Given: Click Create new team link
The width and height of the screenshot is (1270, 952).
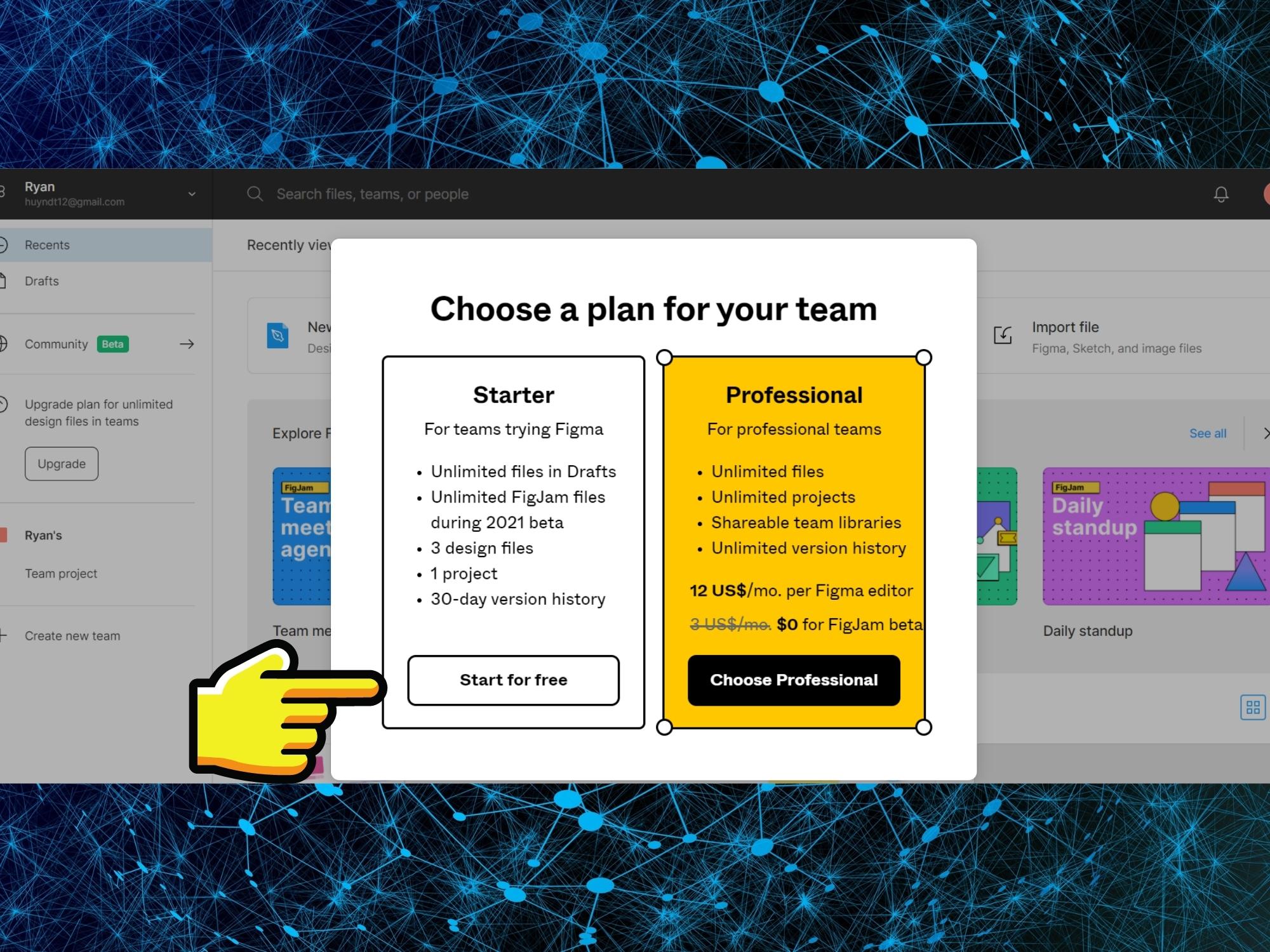Looking at the screenshot, I should point(72,635).
